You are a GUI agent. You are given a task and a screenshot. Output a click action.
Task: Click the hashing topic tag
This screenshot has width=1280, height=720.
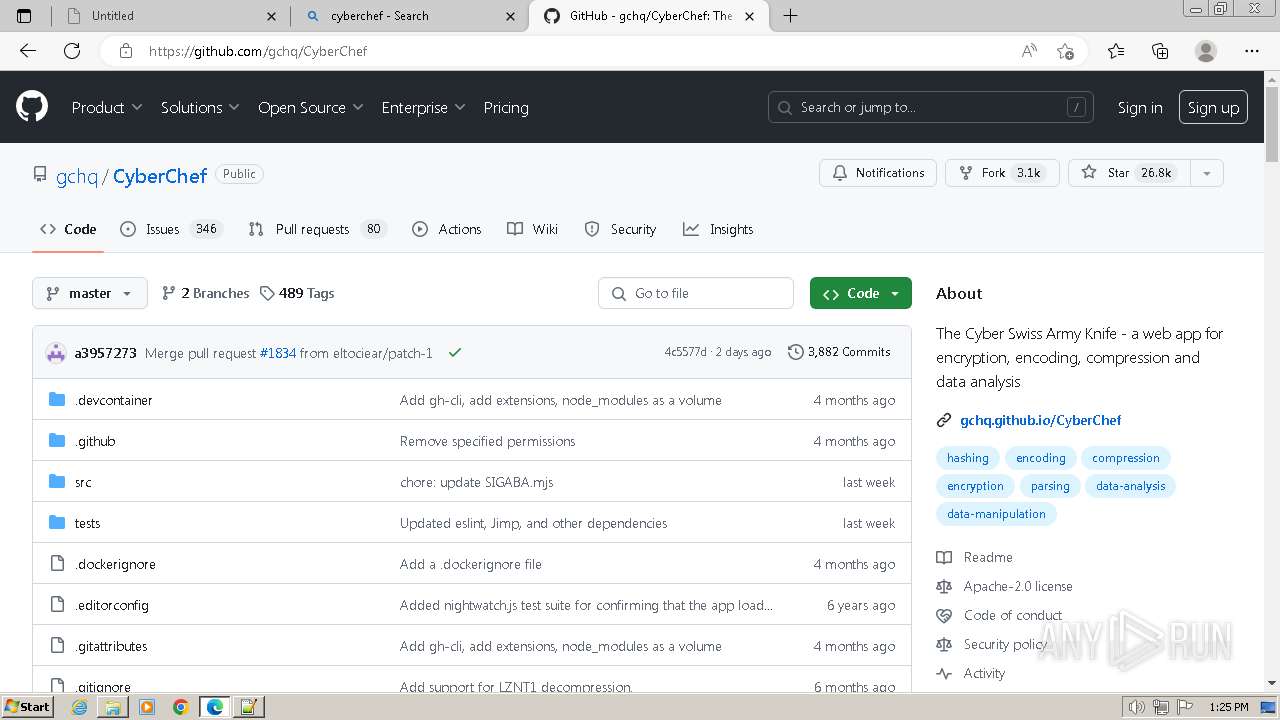(968, 458)
